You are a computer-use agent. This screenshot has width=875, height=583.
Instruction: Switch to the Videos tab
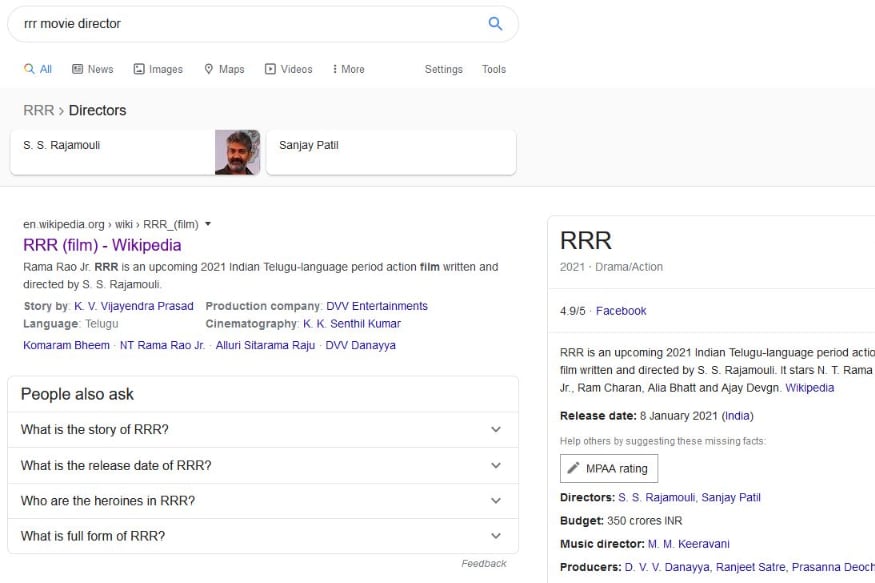[289, 69]
